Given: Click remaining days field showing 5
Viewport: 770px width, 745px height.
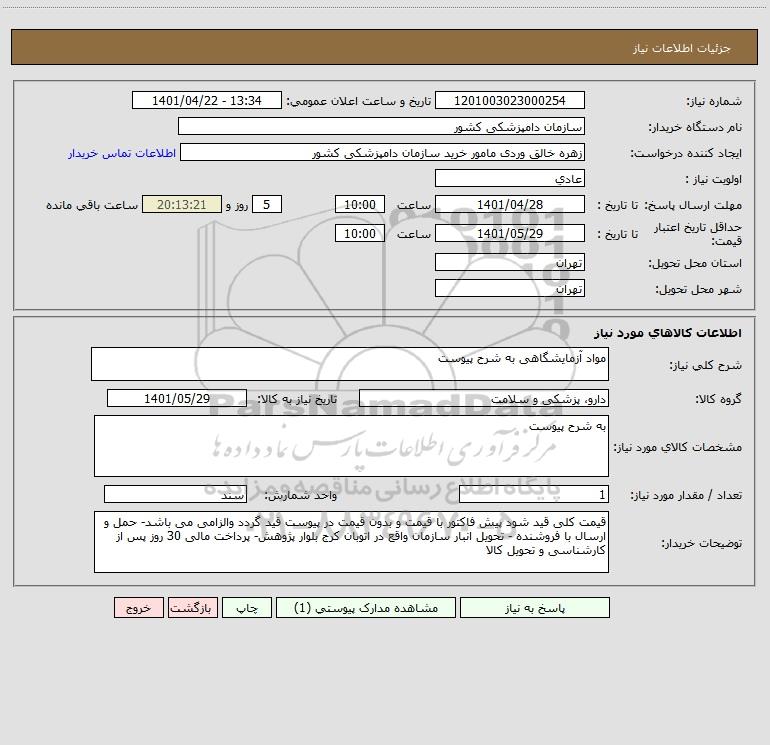Looking at the screenshot, I should 267,204.
